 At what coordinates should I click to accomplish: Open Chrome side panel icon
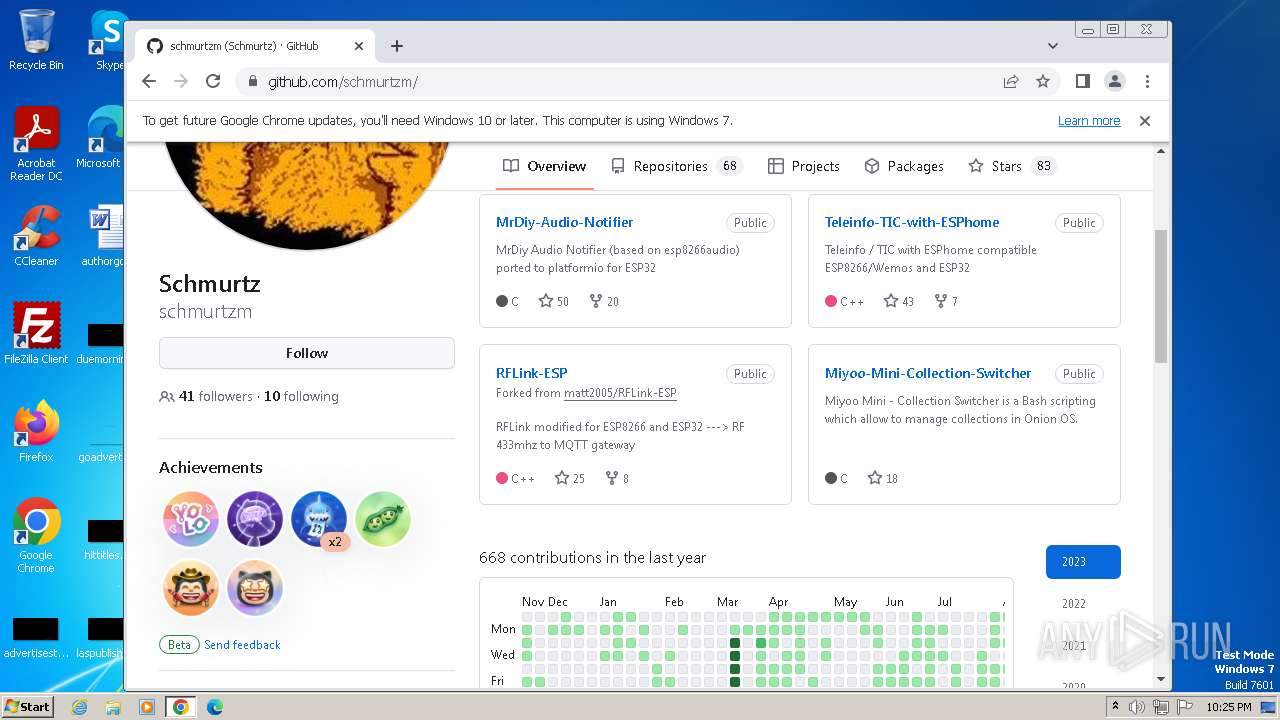tap(1083, 81)
